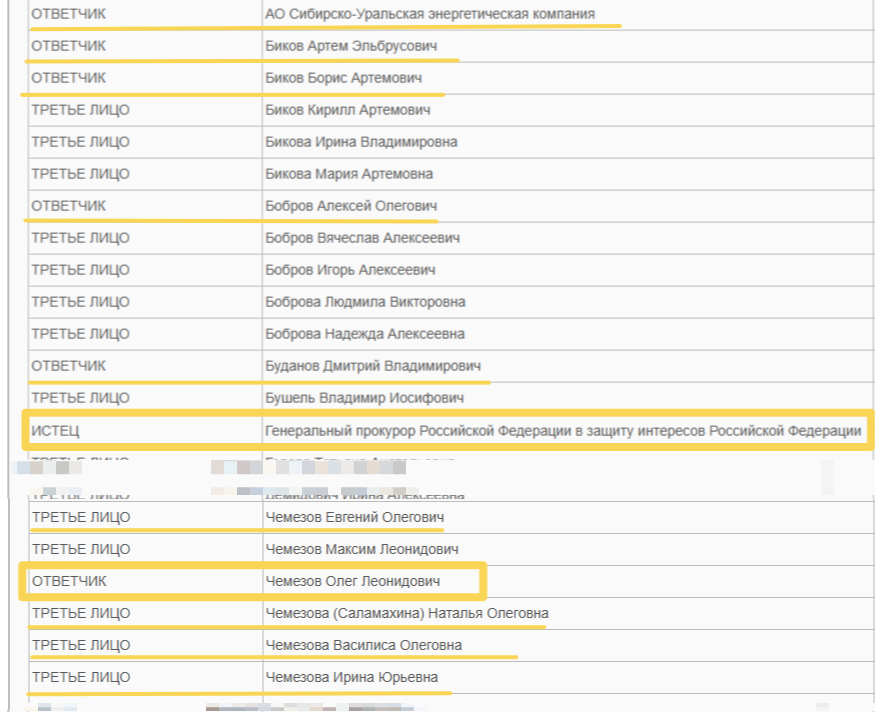Click 'ТРЕТЬЕ ЛИЦО' in the Боброва Людмила row
Viewport: 875px width, 712px height.
(80, 302)
